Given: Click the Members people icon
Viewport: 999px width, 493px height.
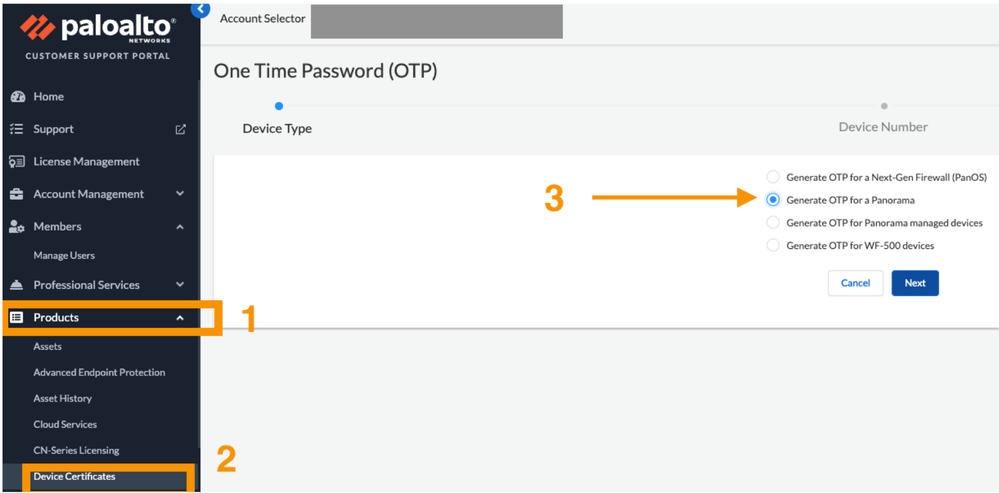Looking at the screenshot, I should 16,227.
